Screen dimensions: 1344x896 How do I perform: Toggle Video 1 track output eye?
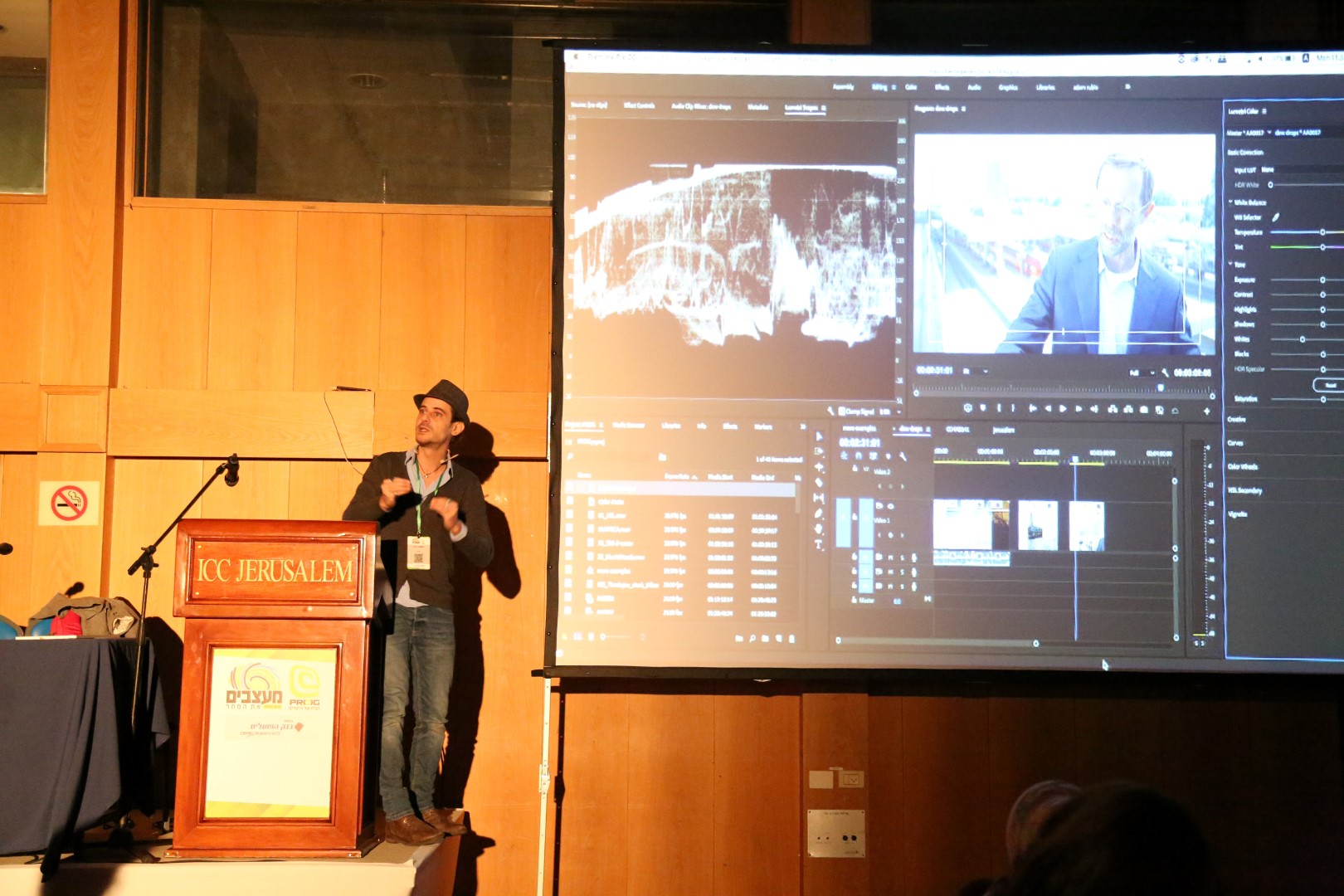click(891, 505)
